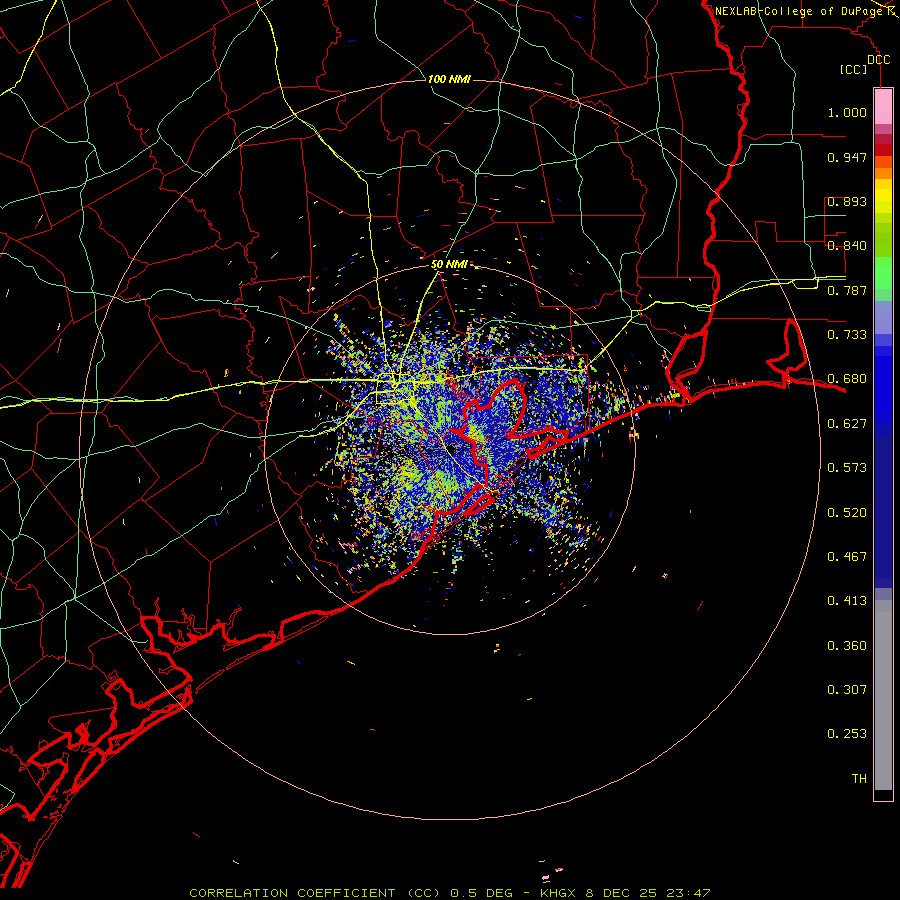Select the 0.413 scale value

click(x=847, y=601)
